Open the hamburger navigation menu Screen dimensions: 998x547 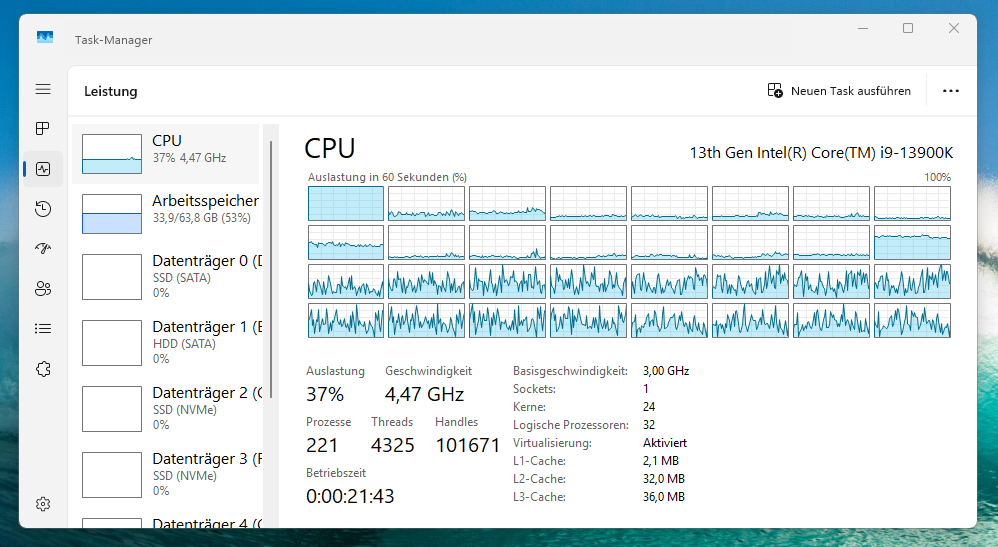tap(43, 89)
